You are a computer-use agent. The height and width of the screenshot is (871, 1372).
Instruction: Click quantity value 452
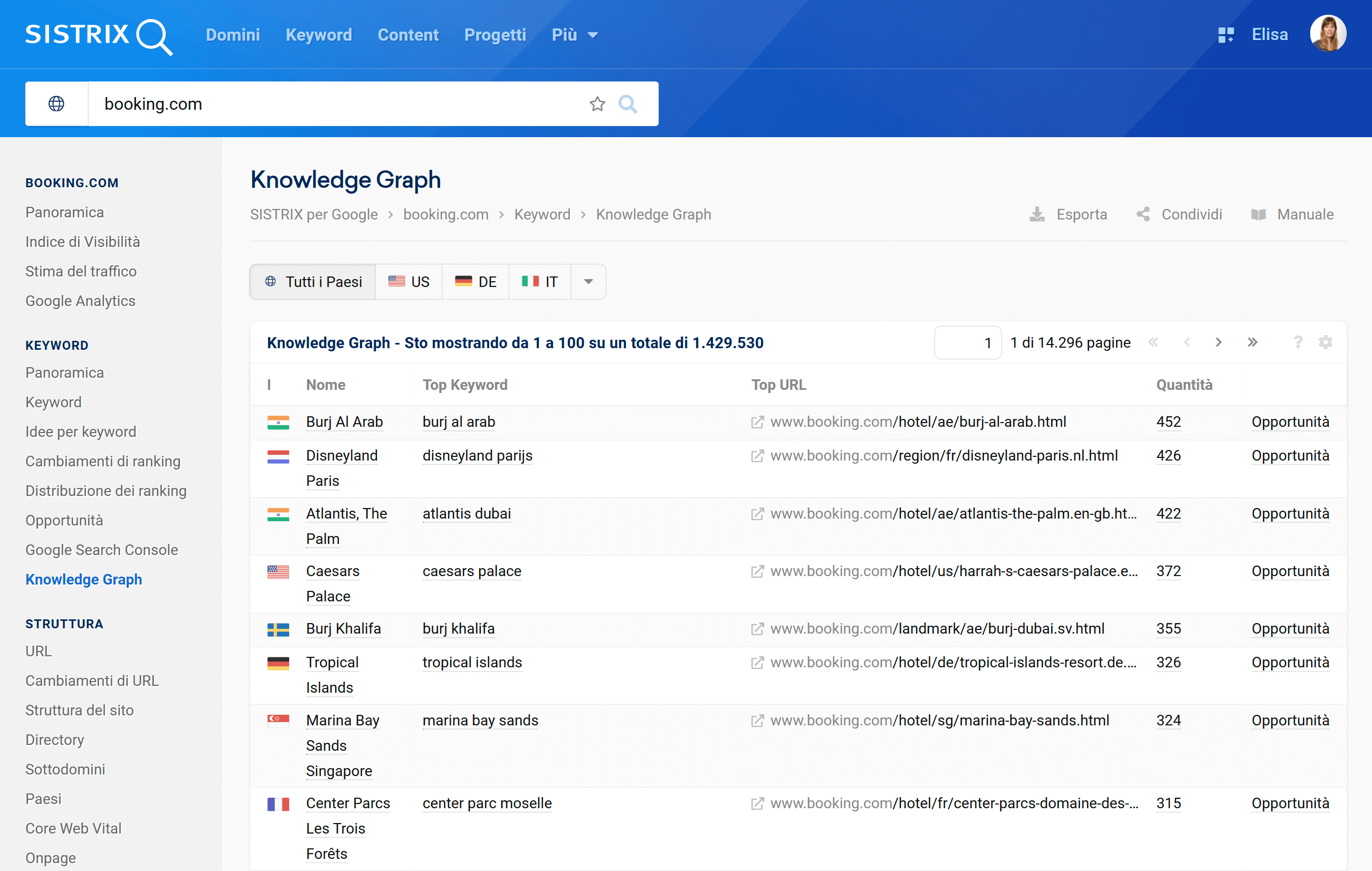click(1169, 422)
